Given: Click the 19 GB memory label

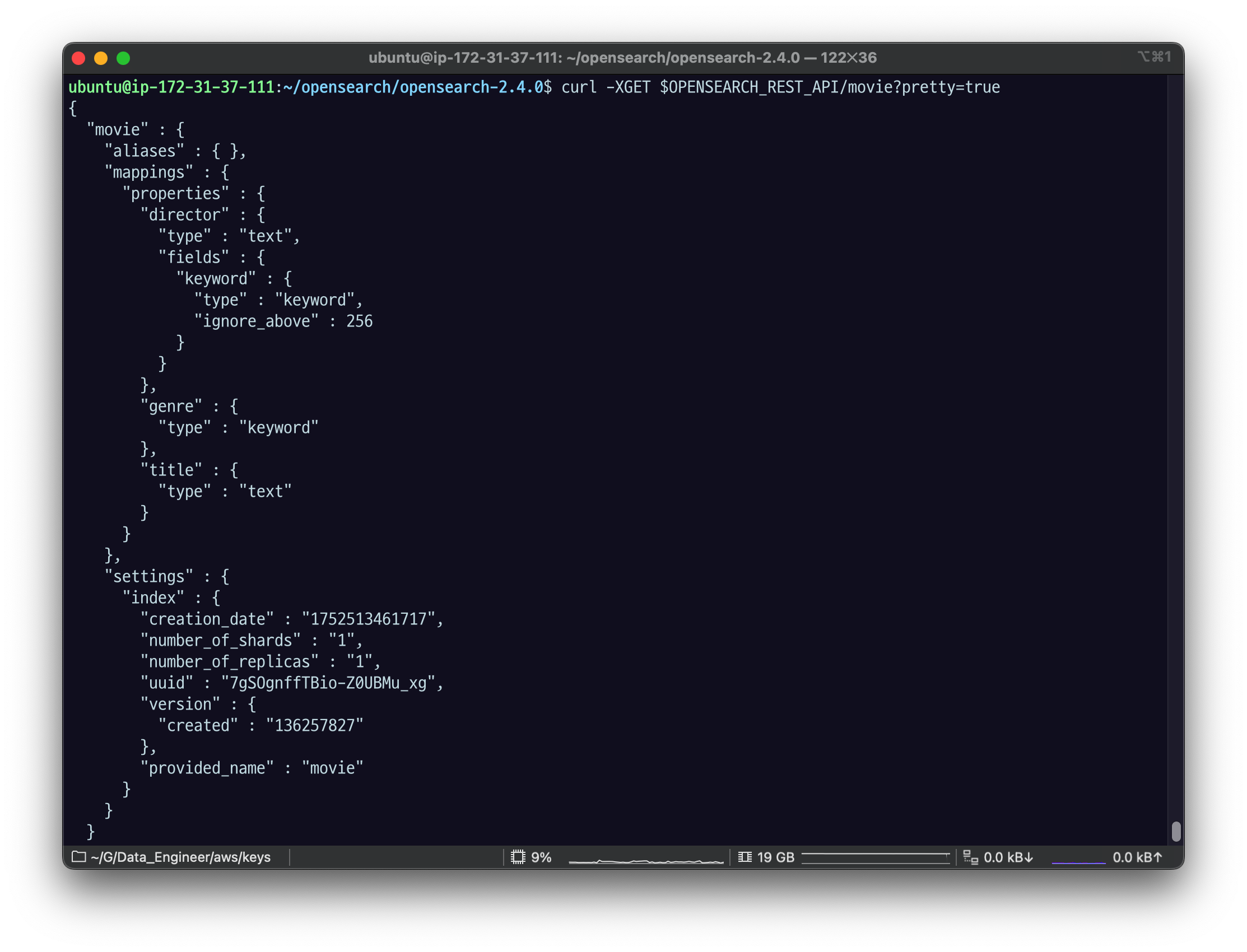Looking at the screenshot, I should click(x=775, y=857).
